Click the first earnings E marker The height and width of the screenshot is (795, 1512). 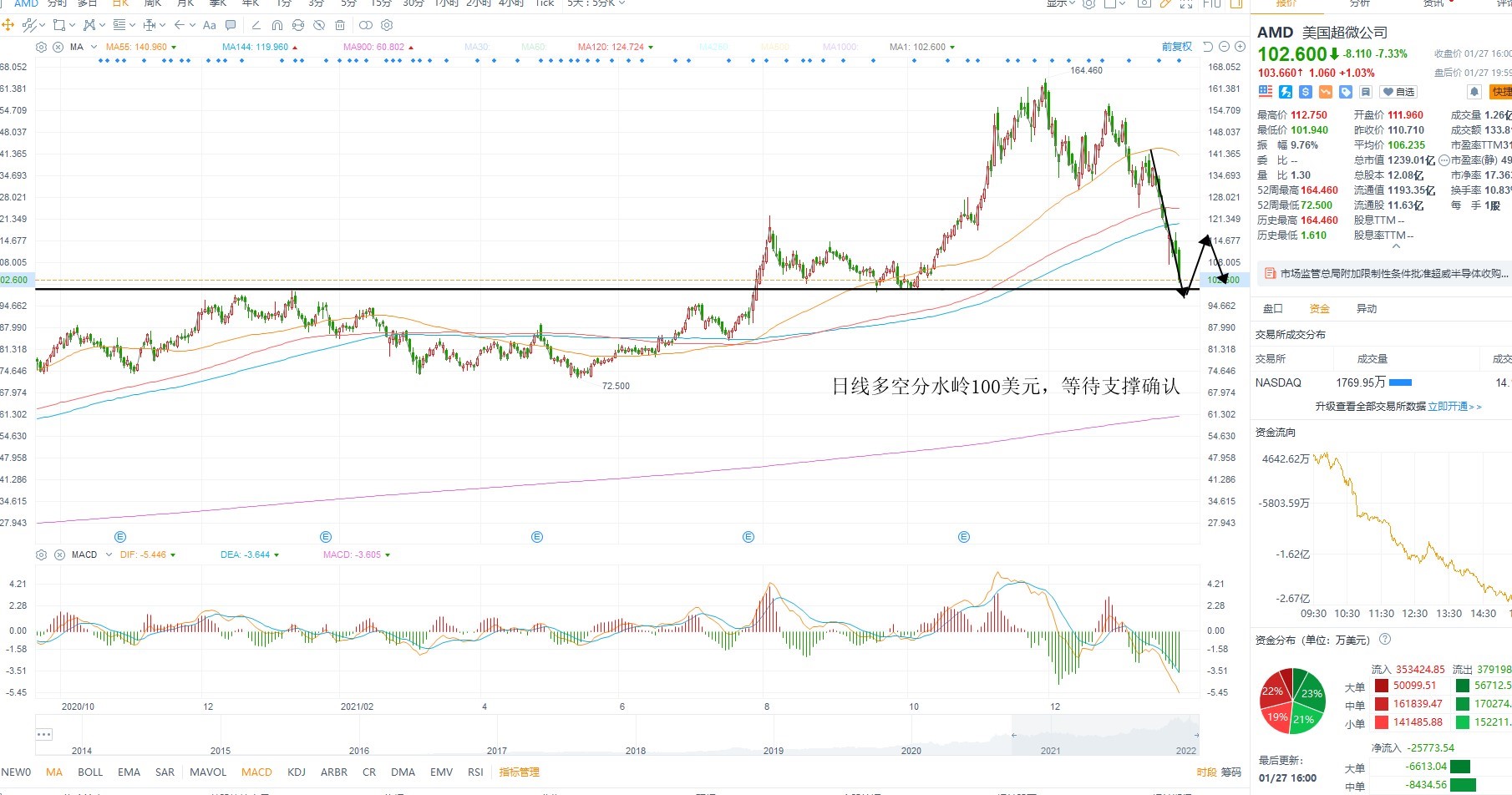point(120,537)
